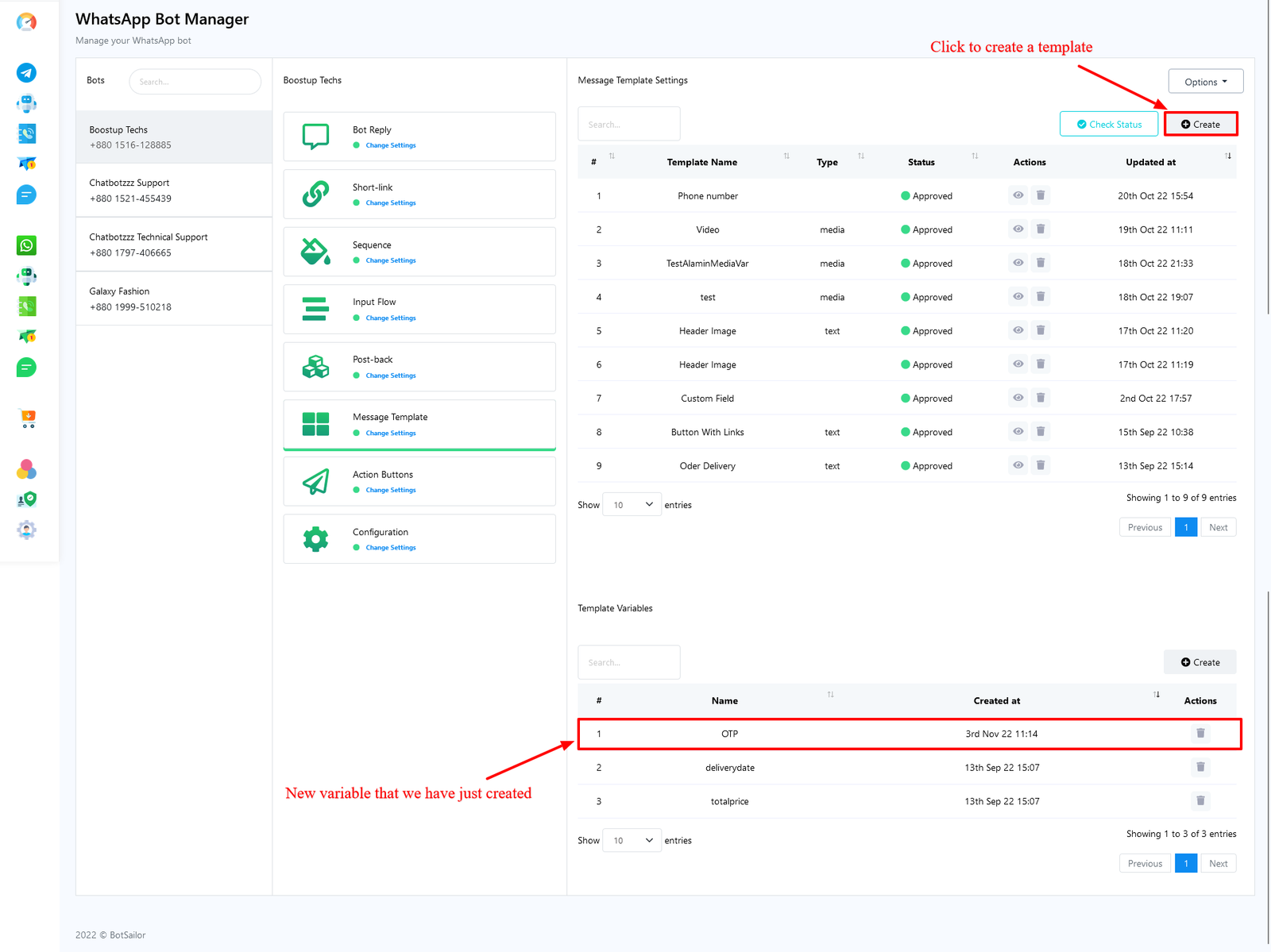1271x952 pixels.
Task: Click Create in Message Template Settings
Action: pyautogui.click(x=1200, y=124)
